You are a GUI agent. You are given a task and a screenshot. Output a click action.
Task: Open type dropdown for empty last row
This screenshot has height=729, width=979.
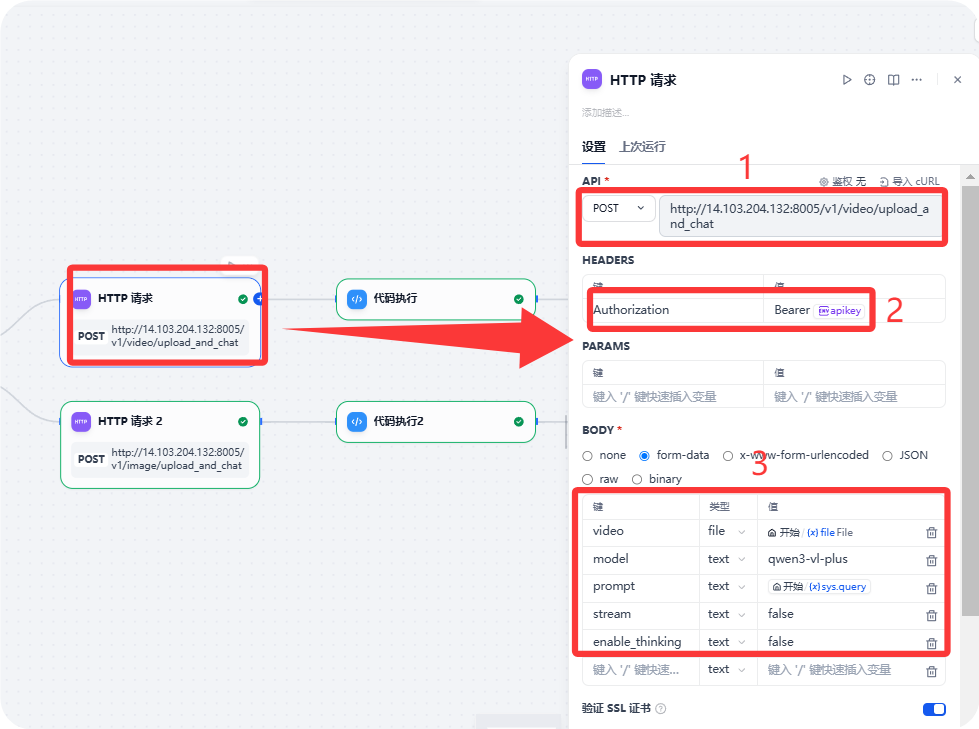[727, 670]
